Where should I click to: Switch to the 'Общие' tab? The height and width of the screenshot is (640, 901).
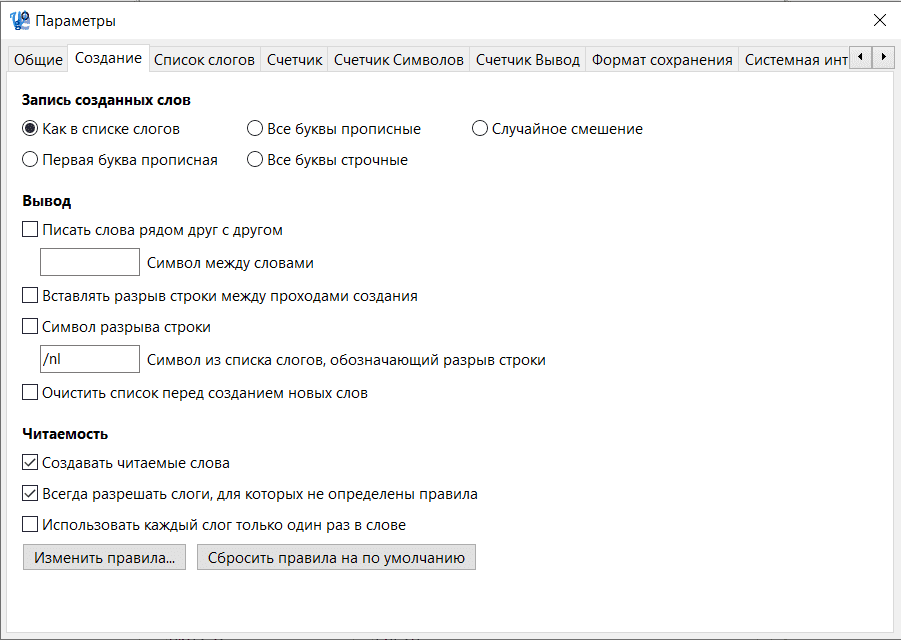[38, 60]
